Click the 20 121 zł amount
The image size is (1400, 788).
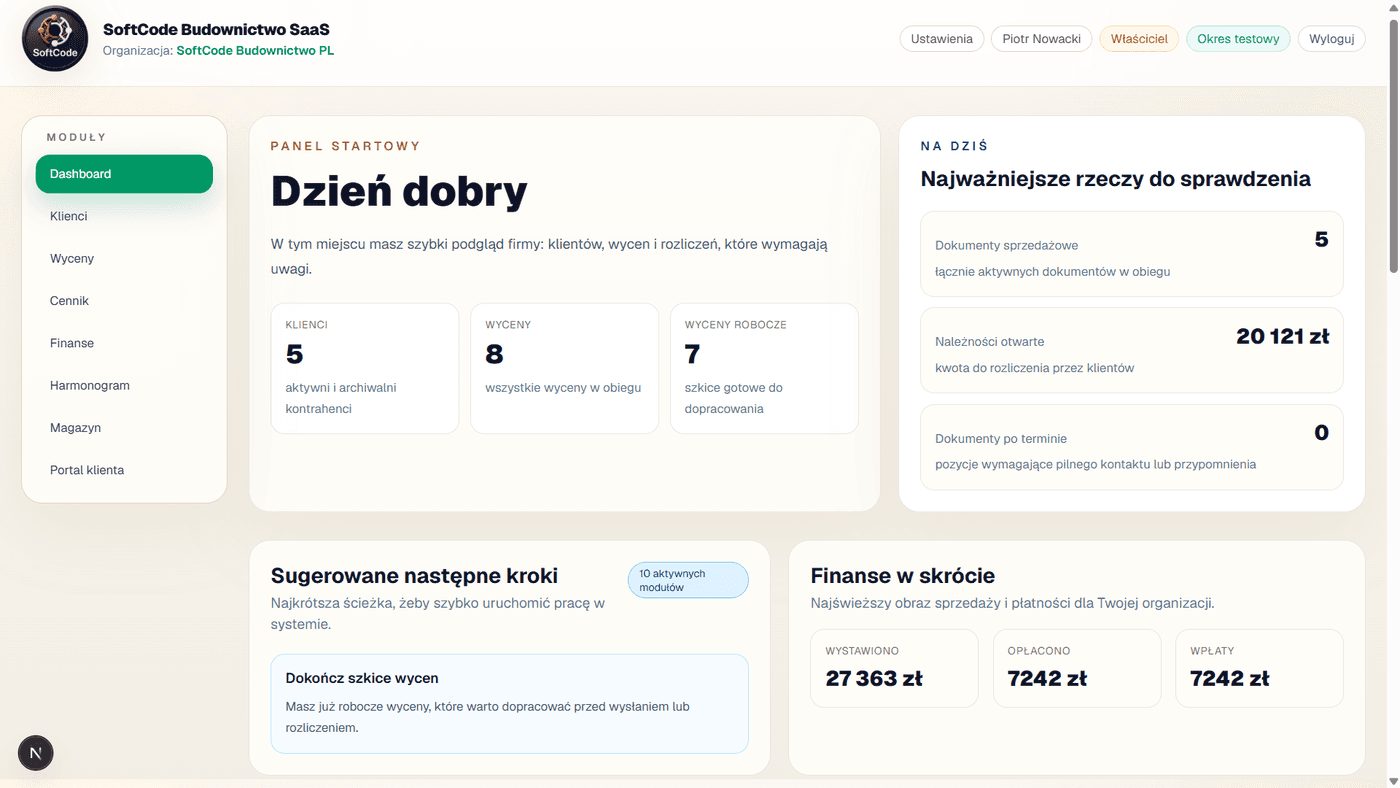tap(1282, 337)
